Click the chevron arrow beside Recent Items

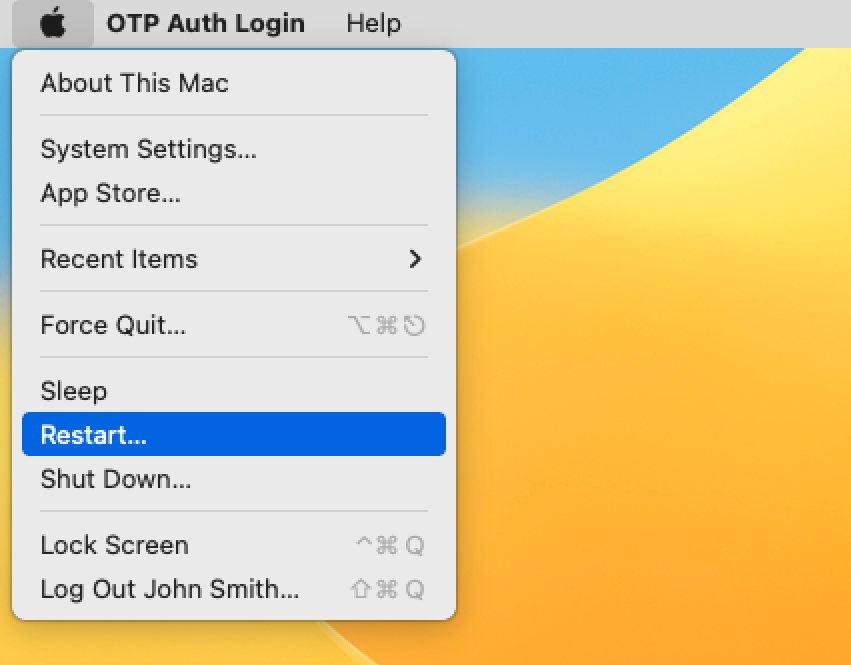click(416, 259)
